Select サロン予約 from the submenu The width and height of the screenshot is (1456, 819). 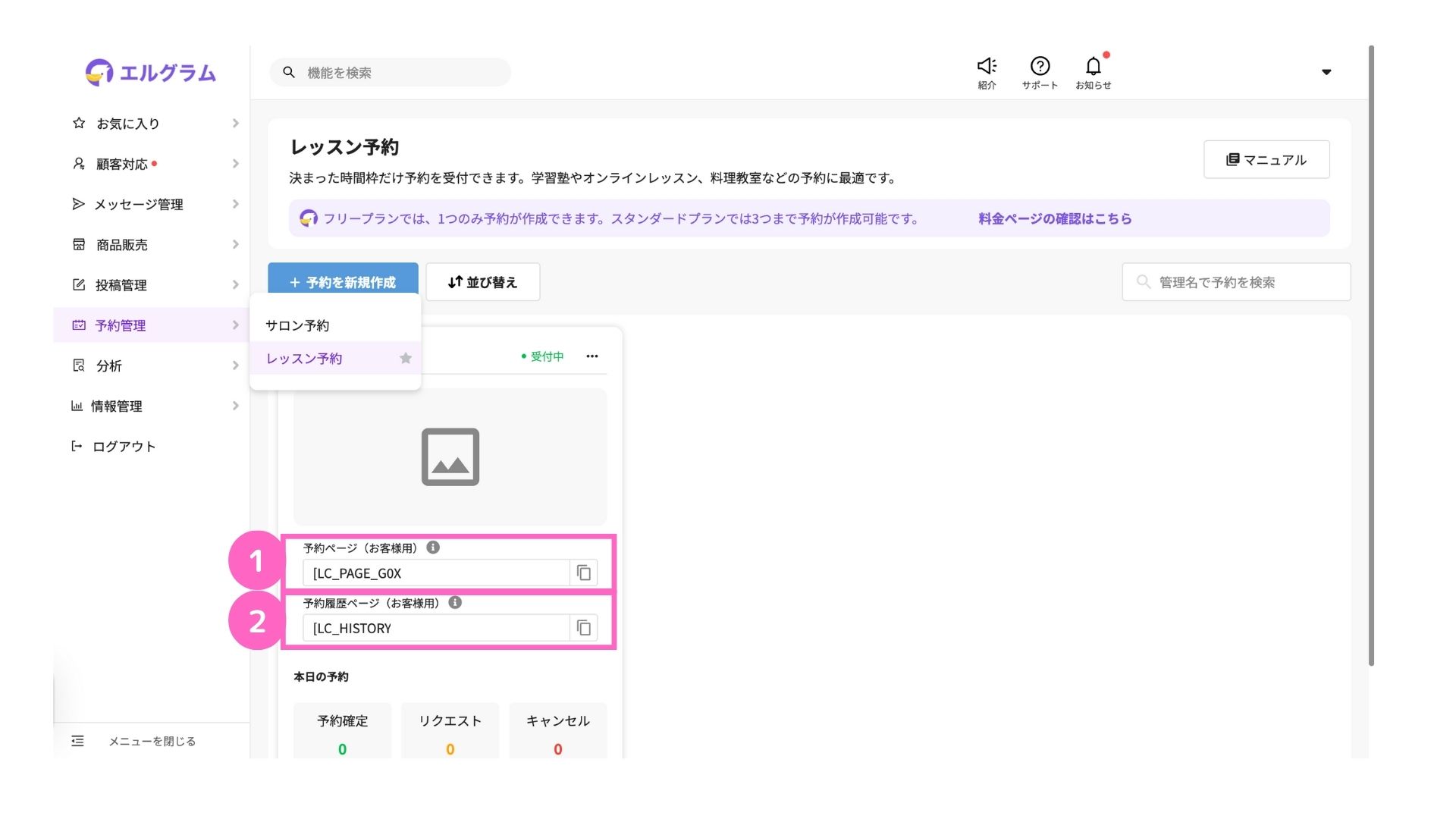297,325
